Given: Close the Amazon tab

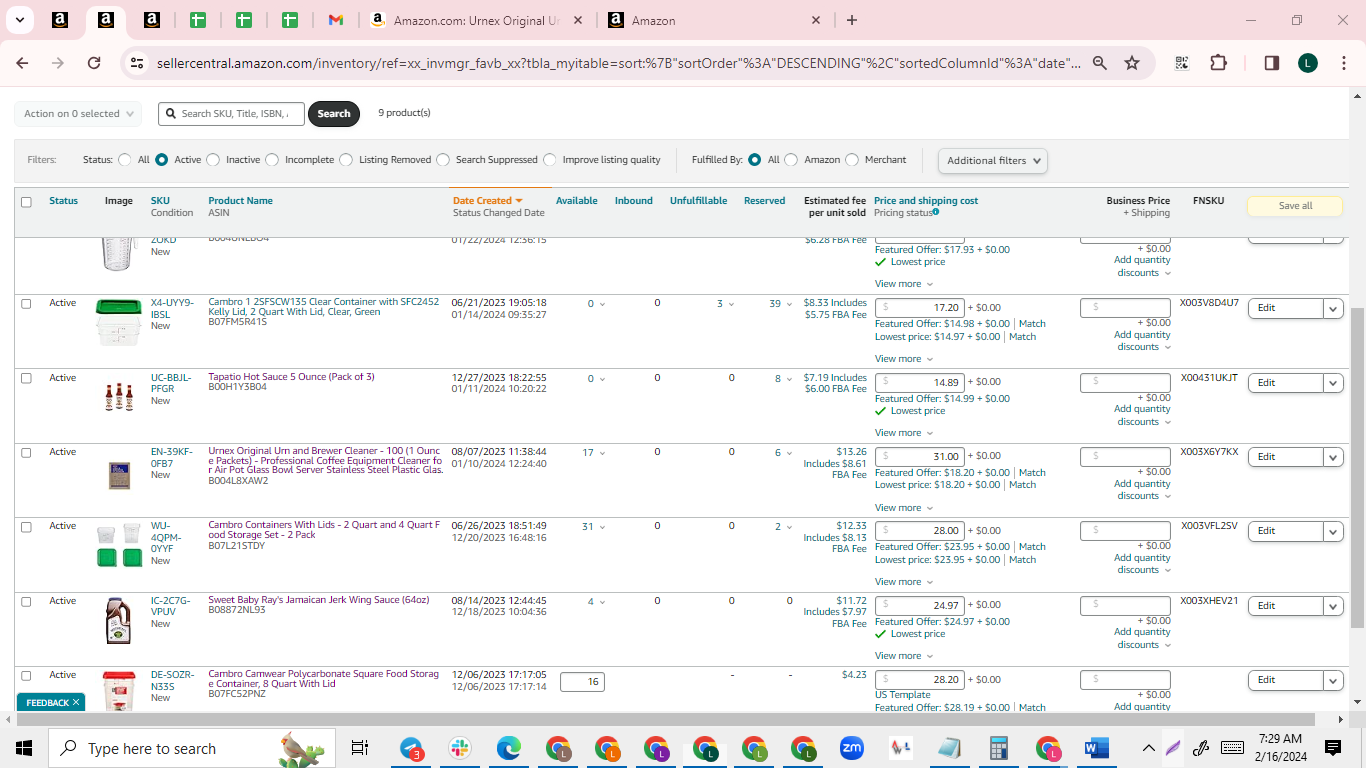Looking at the screenshot, I should click(x=816, y=20).
